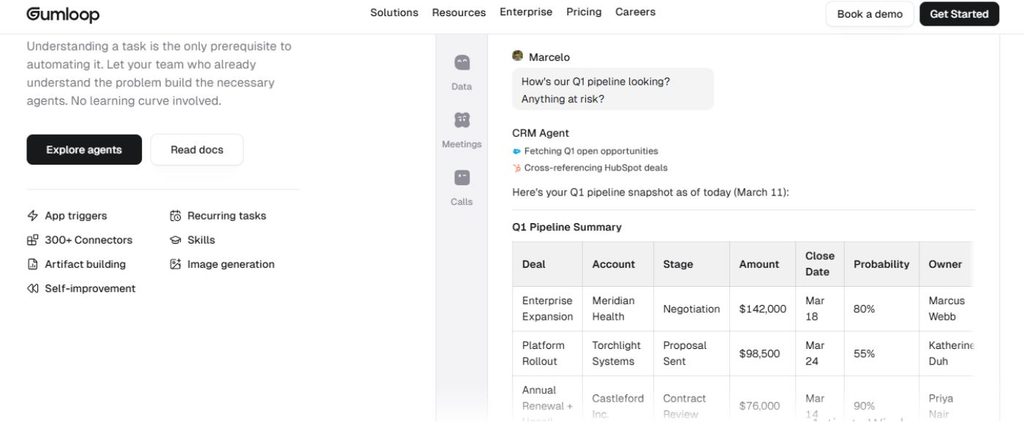
Task: Click the Self-improvement label
Action: pos(90,288)
